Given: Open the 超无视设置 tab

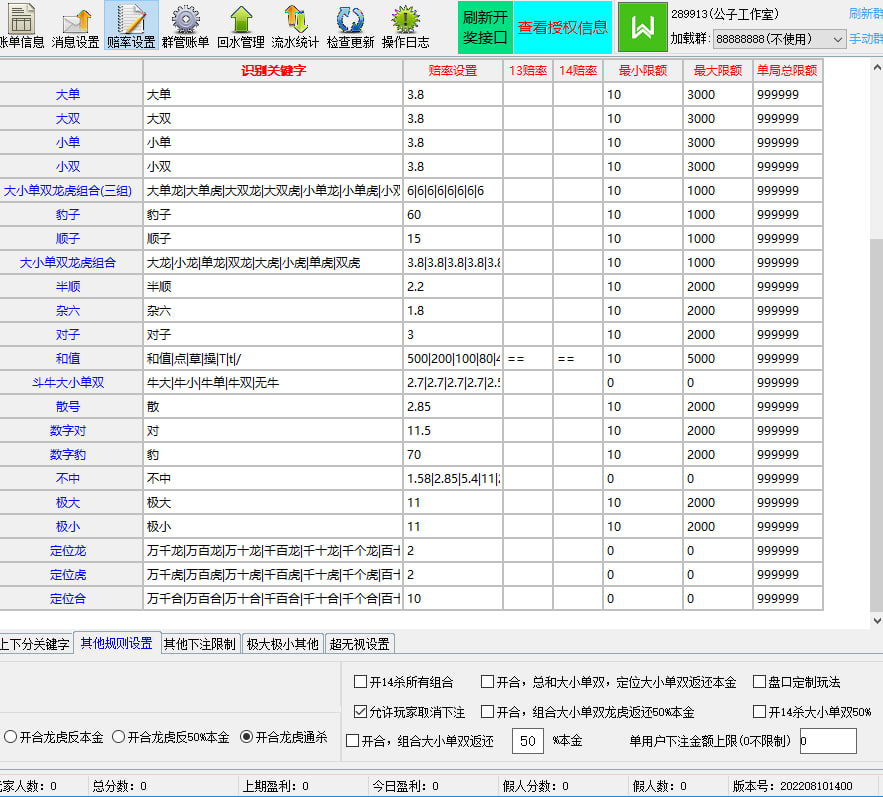Looking at the screenshot, I should tap(360, 644).
